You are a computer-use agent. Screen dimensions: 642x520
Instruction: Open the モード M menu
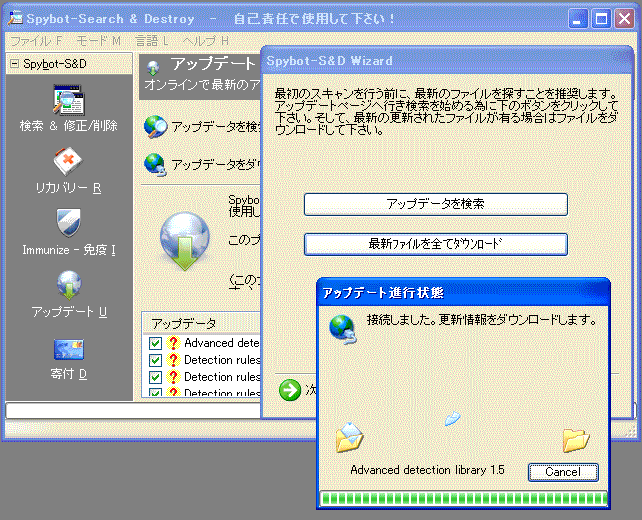coord(98,41)
